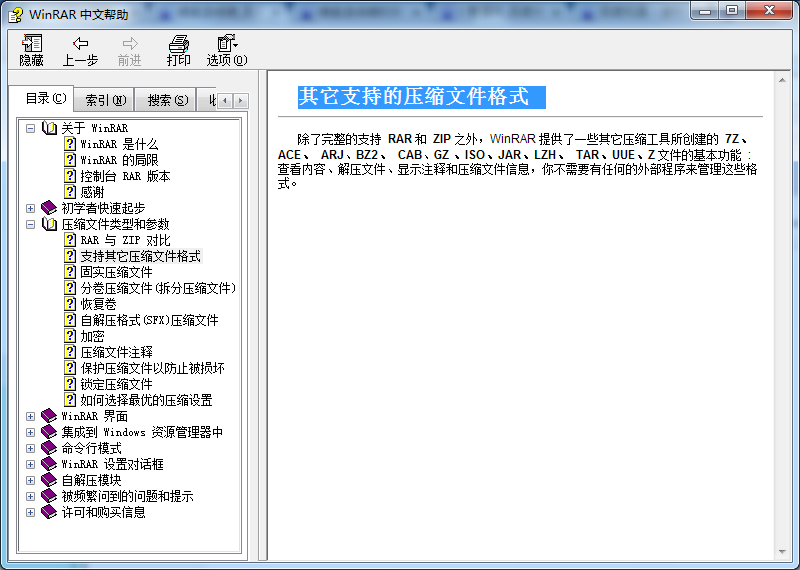Open the 分卷压缩文件(拆分压缩文件) topic

158,288
